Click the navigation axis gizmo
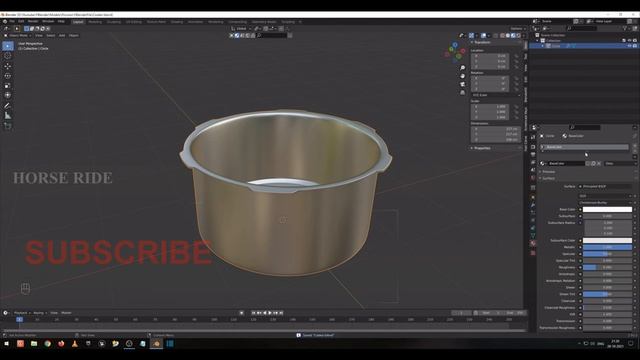Image resolution: width=640 pixels, height=360 pixels. click(455, 52)
